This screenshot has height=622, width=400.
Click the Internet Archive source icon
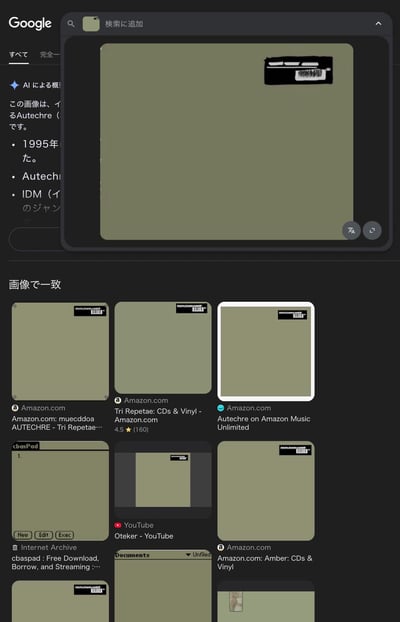15,547
